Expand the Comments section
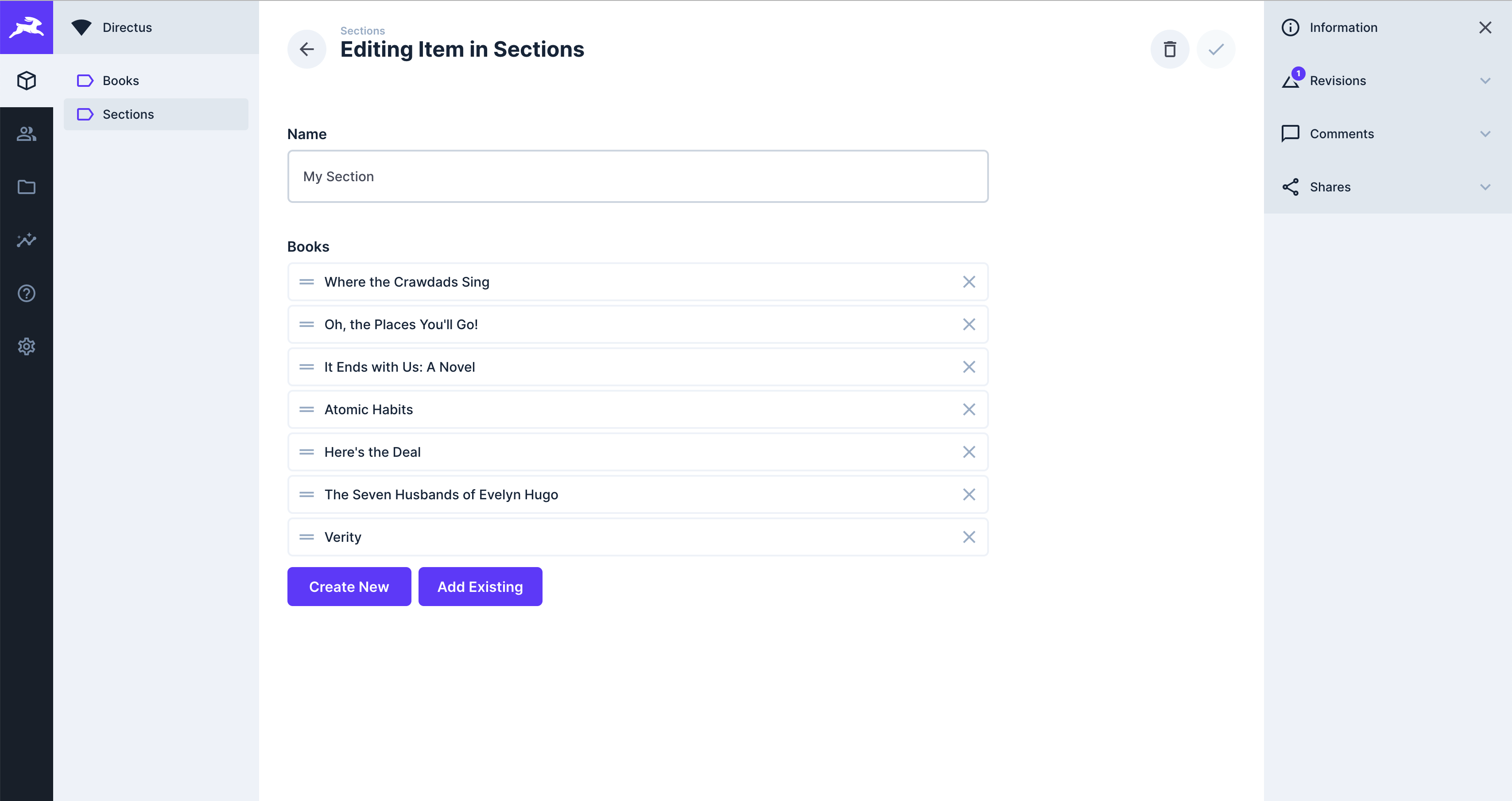Viewport: 1512px width, 801px height. [x=1485, y=133]
